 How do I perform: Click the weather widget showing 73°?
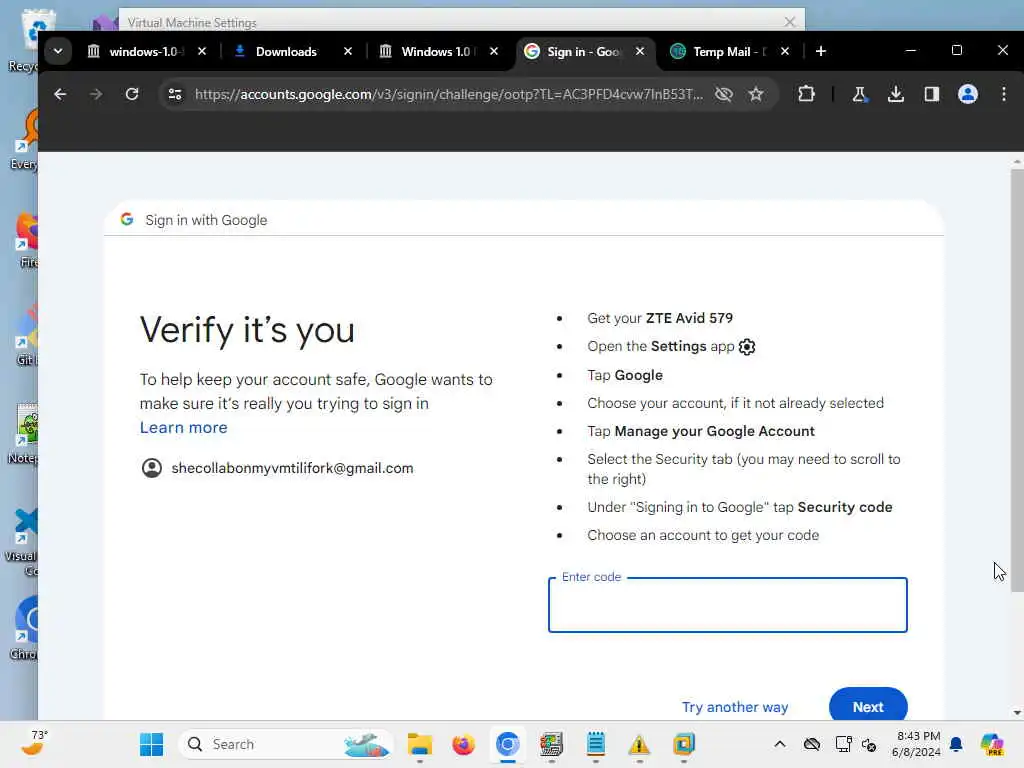pyautogui.click(x=34, y=743)
